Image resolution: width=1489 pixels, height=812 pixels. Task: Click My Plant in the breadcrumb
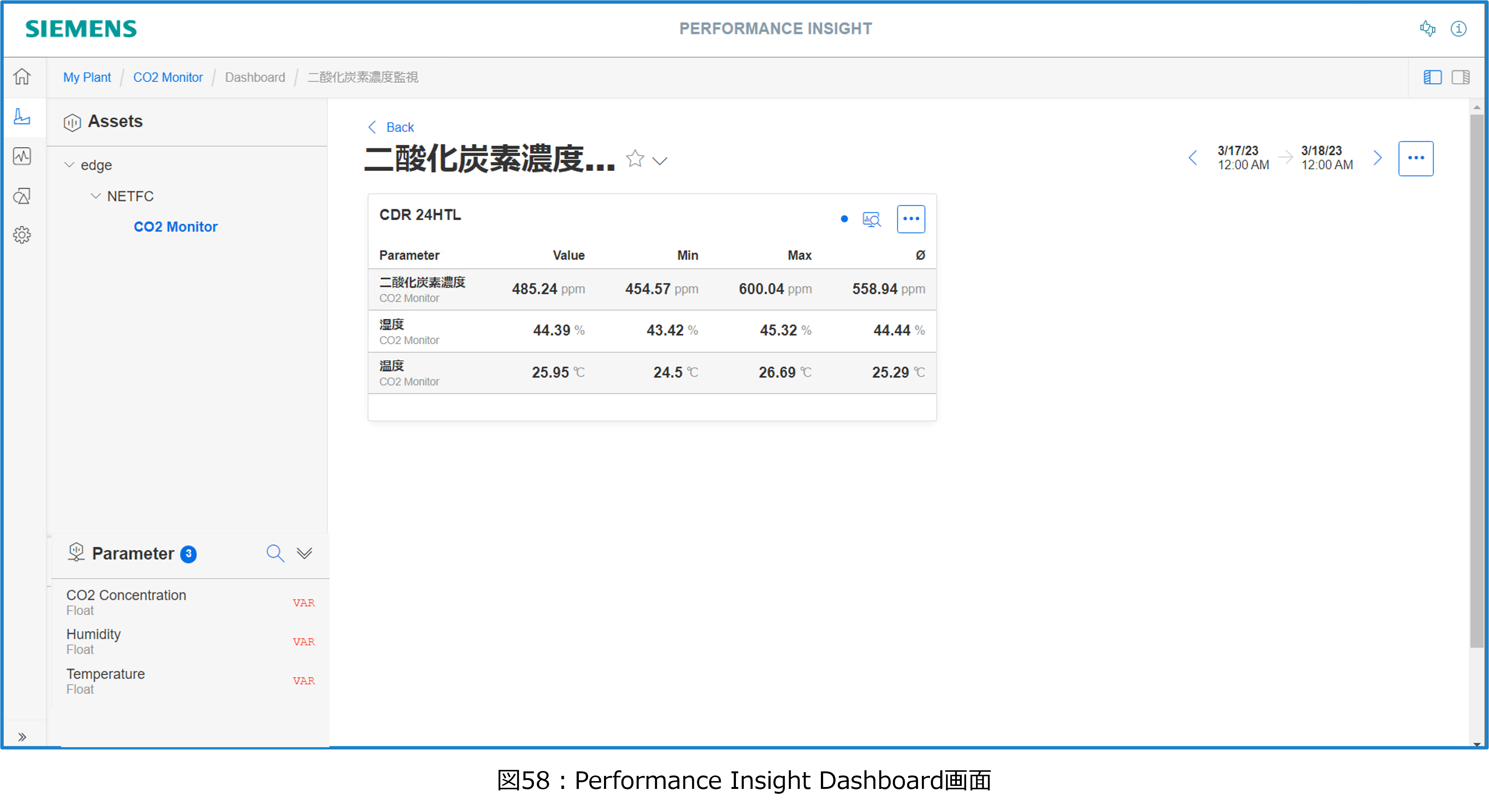pyautogui.click(x=87, y=77)
